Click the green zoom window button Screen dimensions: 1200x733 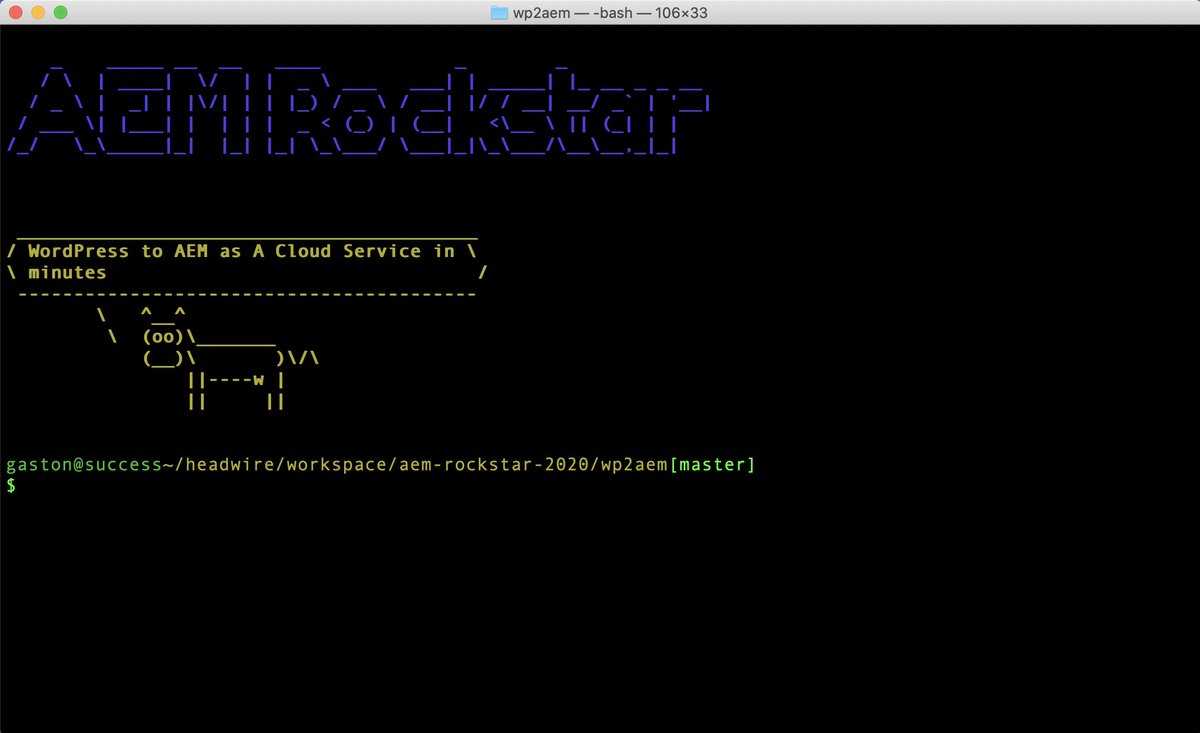(x=60, y=13)
